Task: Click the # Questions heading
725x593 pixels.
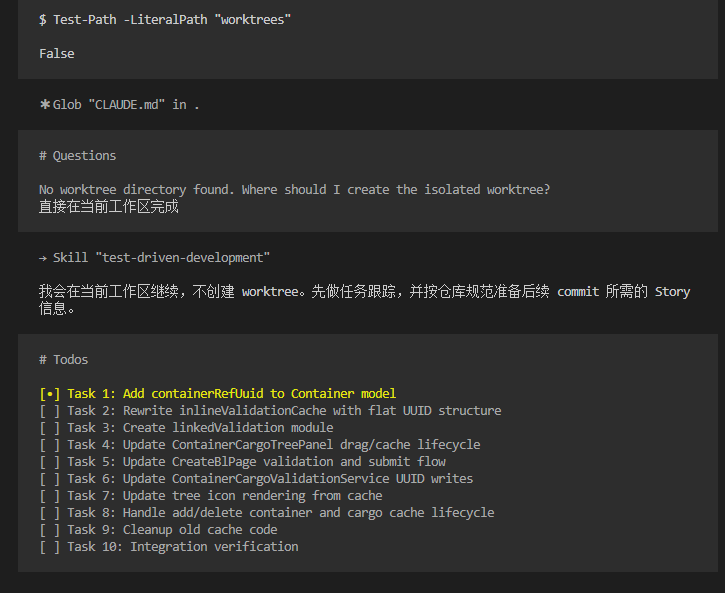Action: (x=77, y=156)
